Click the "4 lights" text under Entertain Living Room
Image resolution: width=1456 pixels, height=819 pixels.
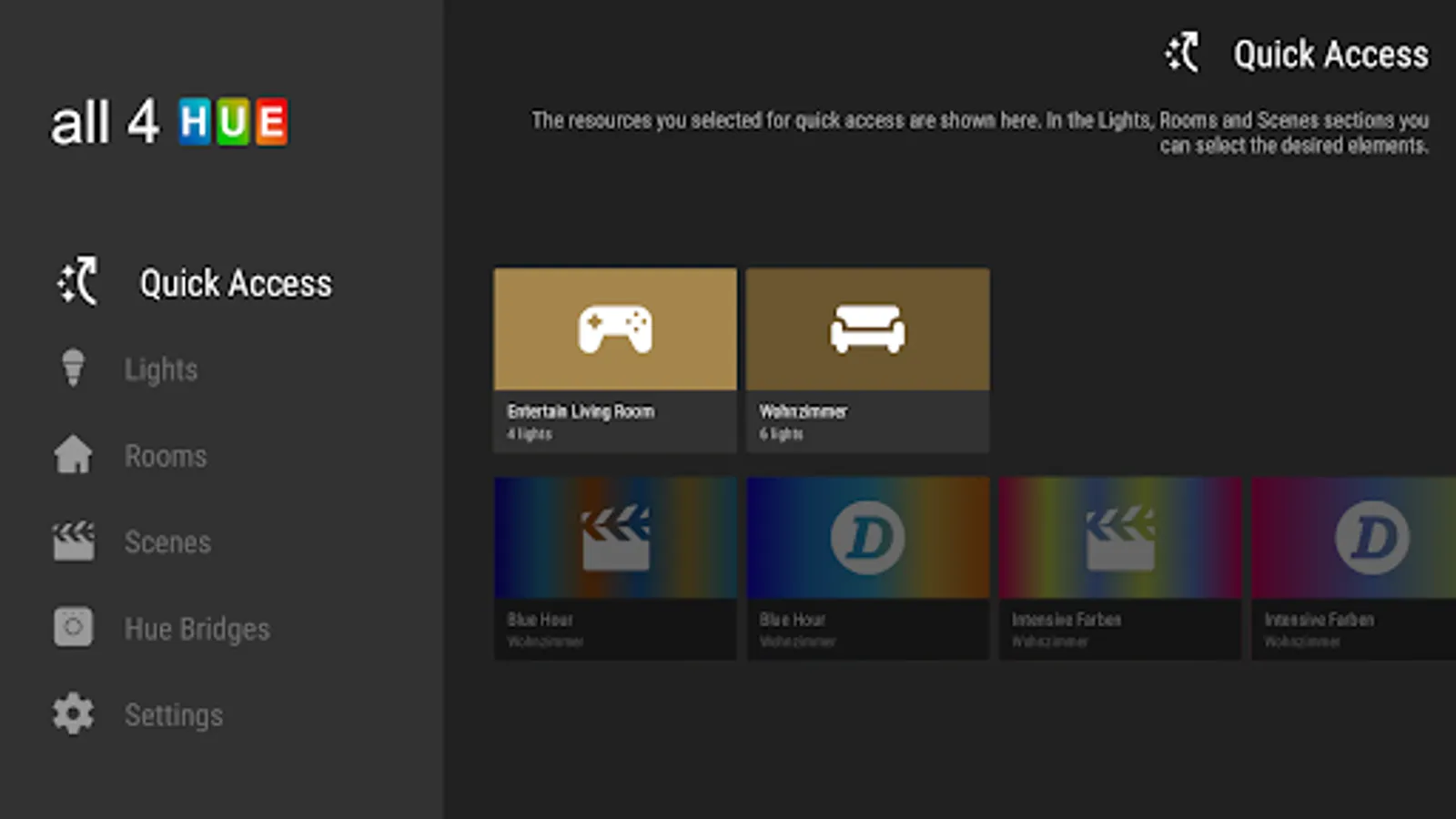pyautogui.click(x=530, y=434)
